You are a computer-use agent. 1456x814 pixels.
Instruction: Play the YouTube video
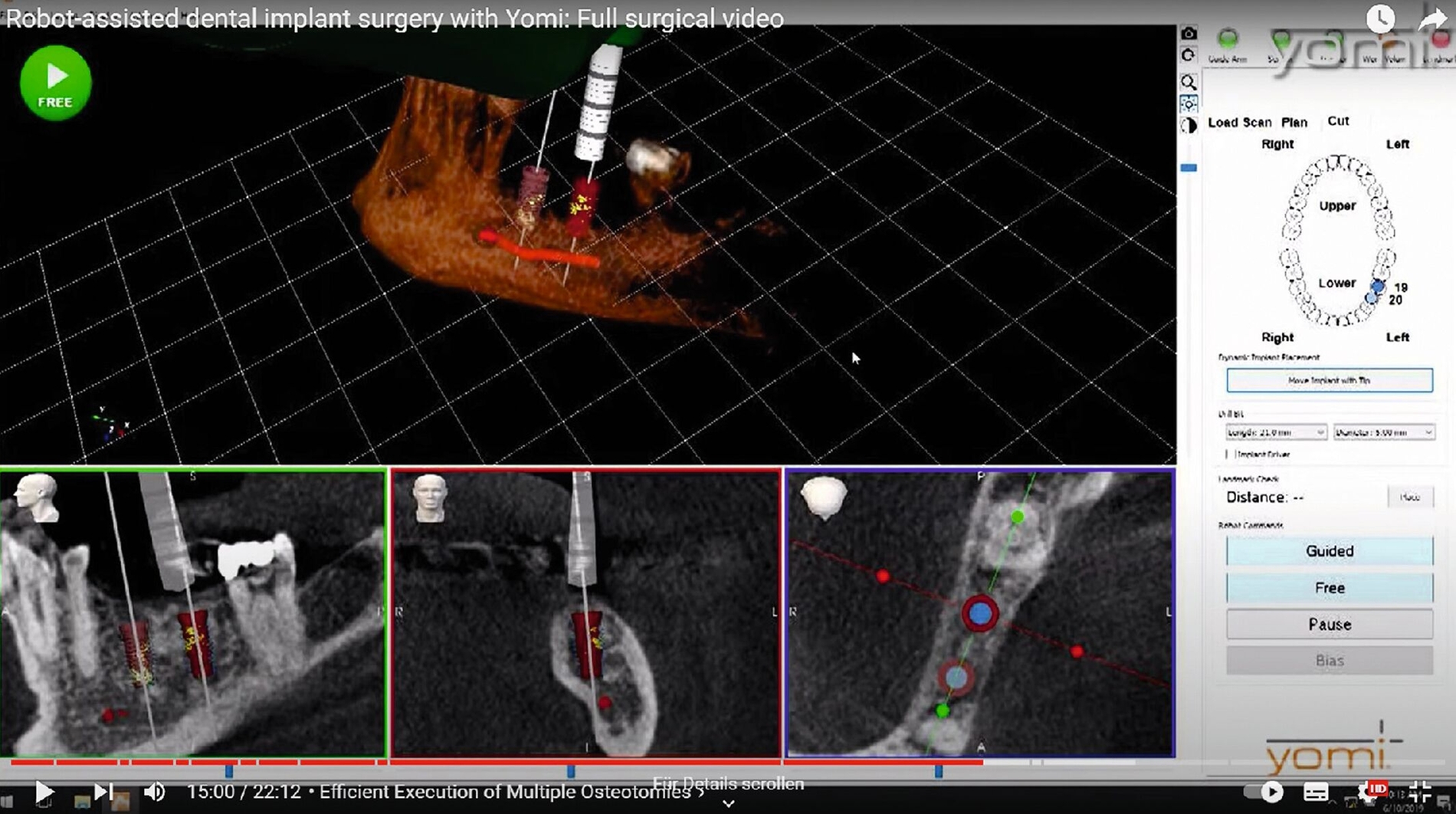tap(44, 792)
